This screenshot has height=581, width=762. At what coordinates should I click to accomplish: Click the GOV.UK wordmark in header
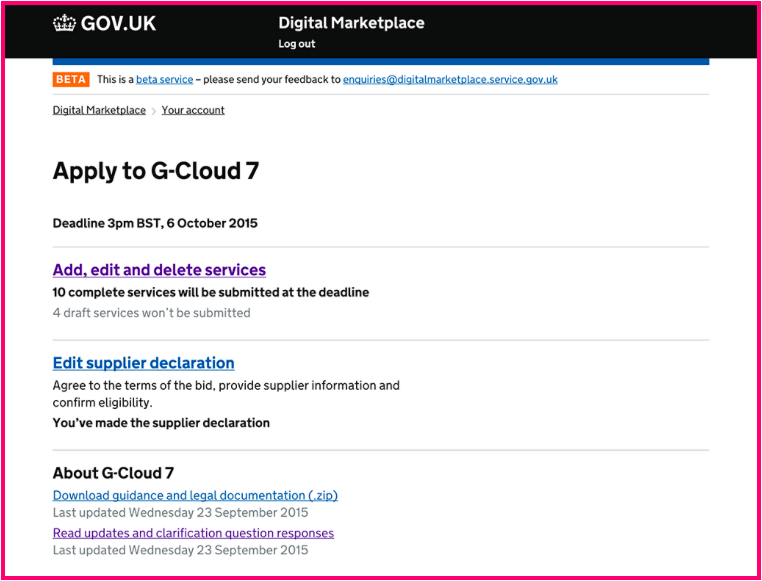click(118, 24)
